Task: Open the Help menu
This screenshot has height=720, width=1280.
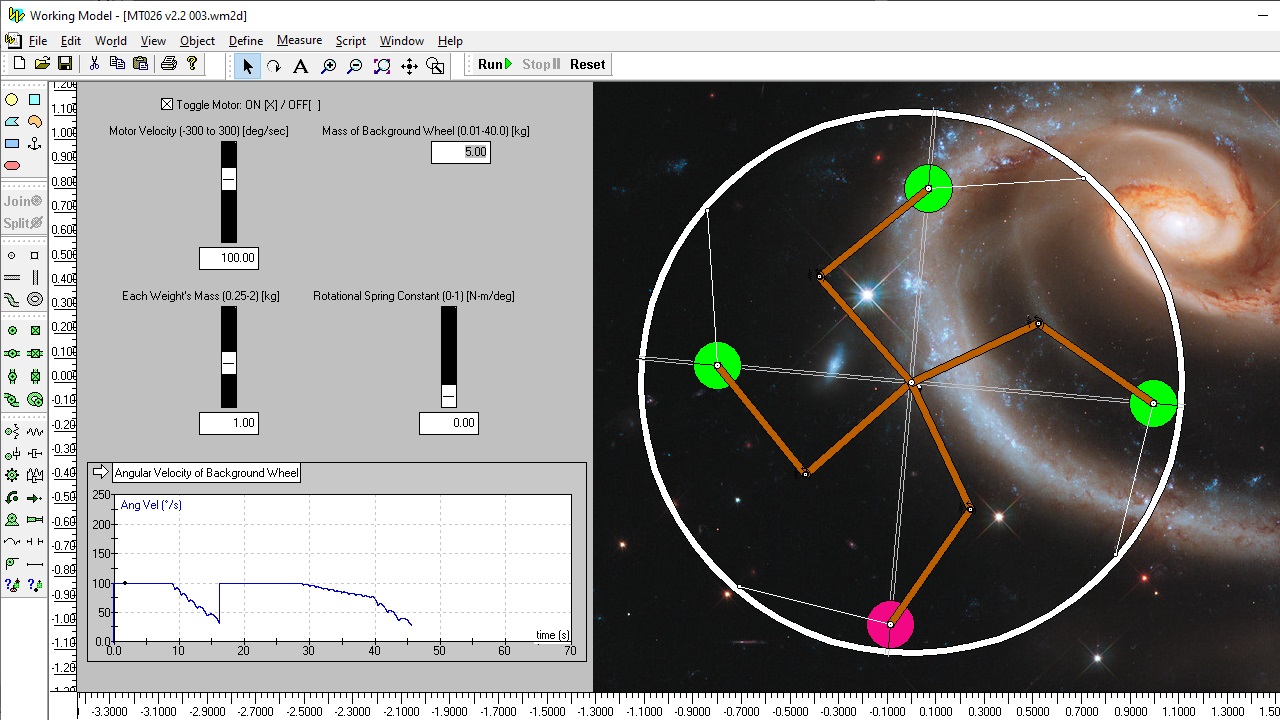Action: (450, 41)
